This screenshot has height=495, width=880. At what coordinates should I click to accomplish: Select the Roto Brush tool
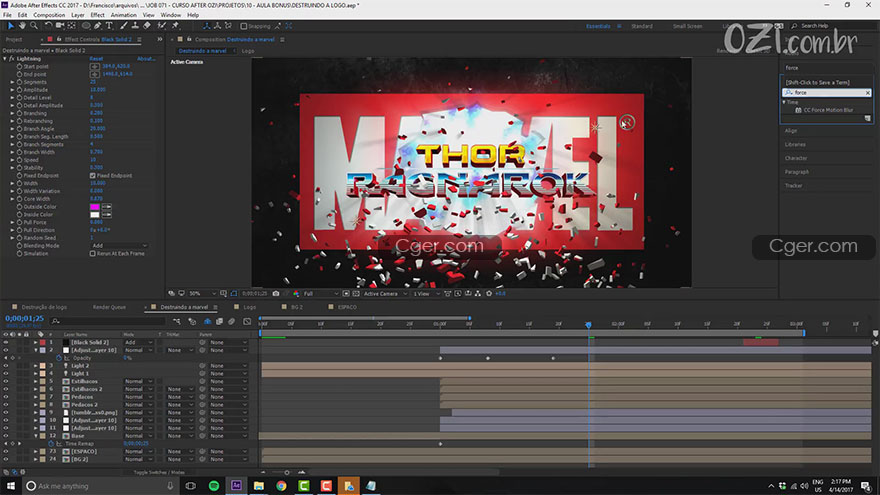pyautogui.click(x=162, y=26)
